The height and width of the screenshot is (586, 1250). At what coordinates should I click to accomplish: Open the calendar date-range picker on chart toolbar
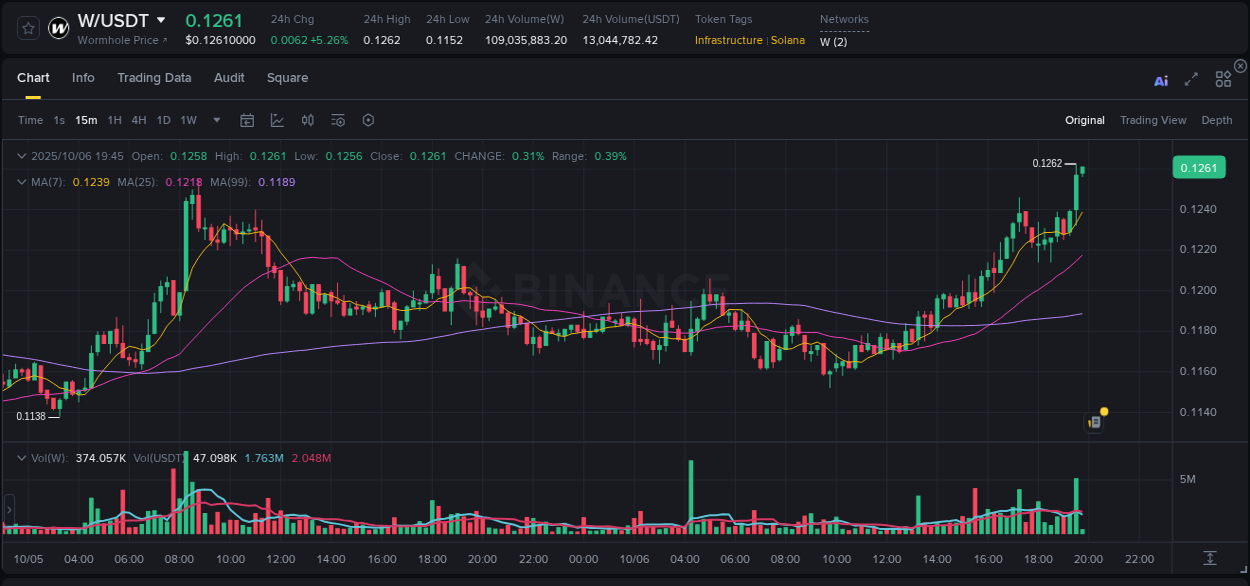coord(247,119)
